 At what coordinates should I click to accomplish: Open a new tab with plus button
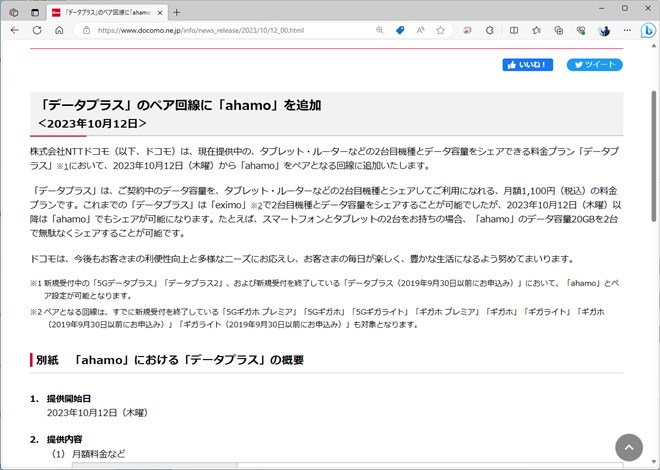tap(177, 13)
